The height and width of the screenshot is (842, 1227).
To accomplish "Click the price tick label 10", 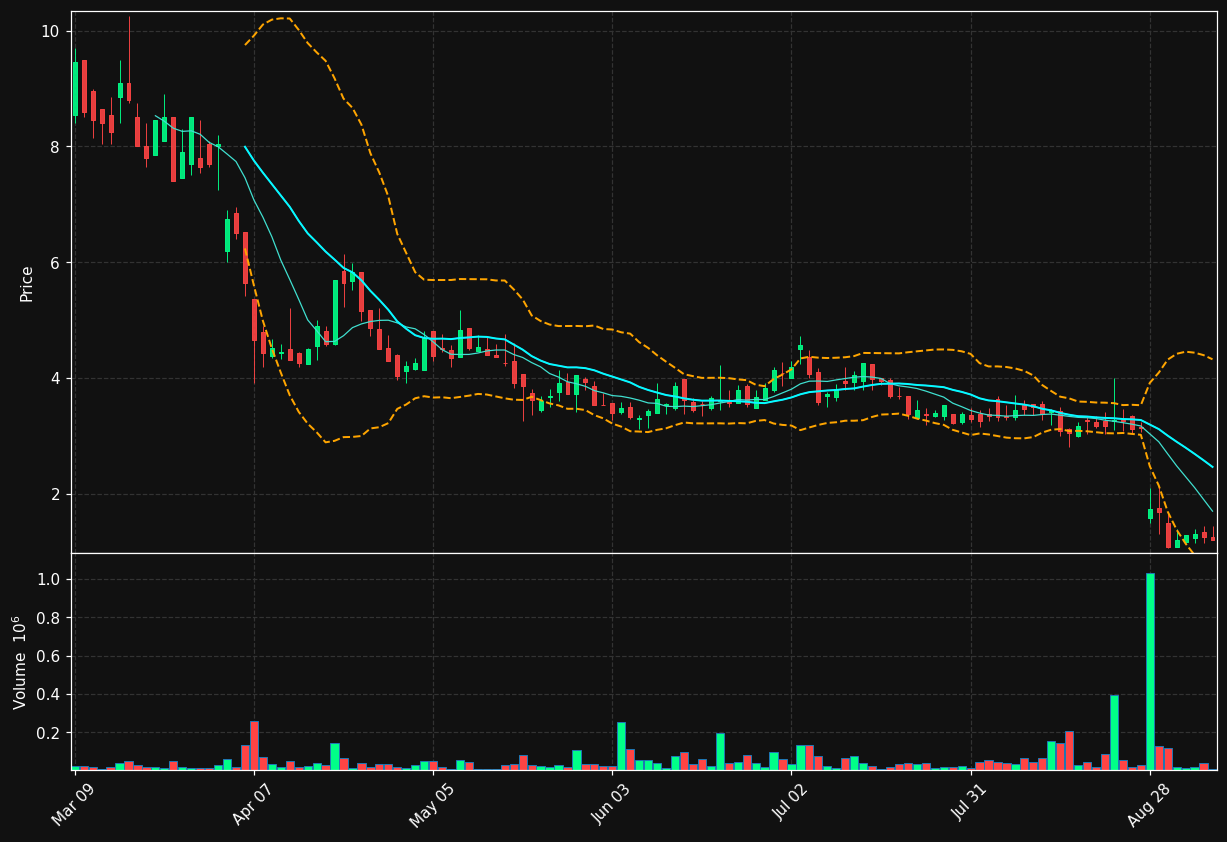I will pyautogui.click(x=50, y=31).
